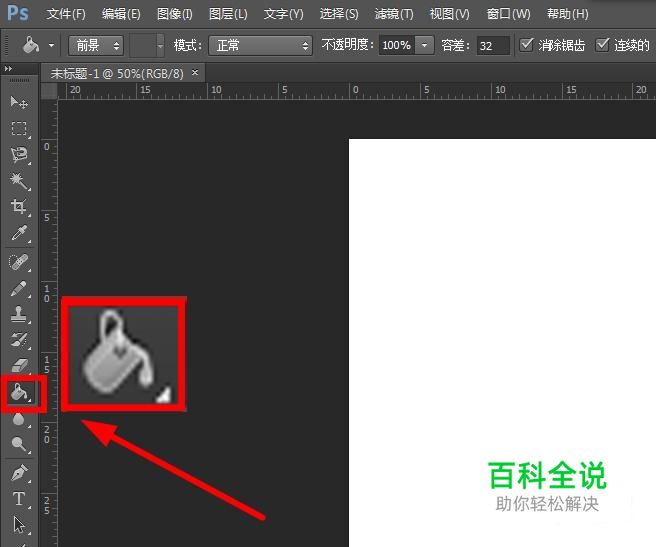The image size is (656, 547).
Task: Click the Ps application logo
Action: click(x=18, y=13)
